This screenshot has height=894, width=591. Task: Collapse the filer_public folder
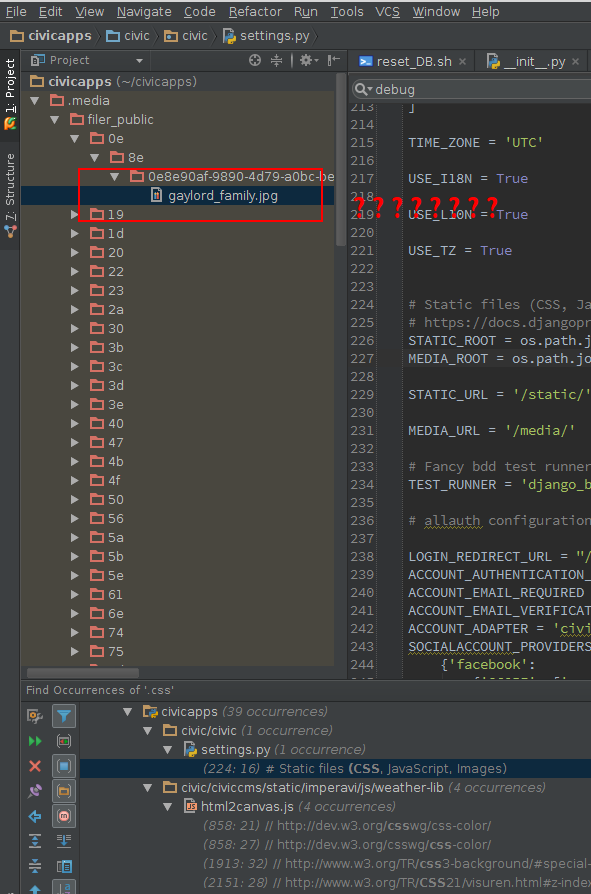tap(55, 120)
